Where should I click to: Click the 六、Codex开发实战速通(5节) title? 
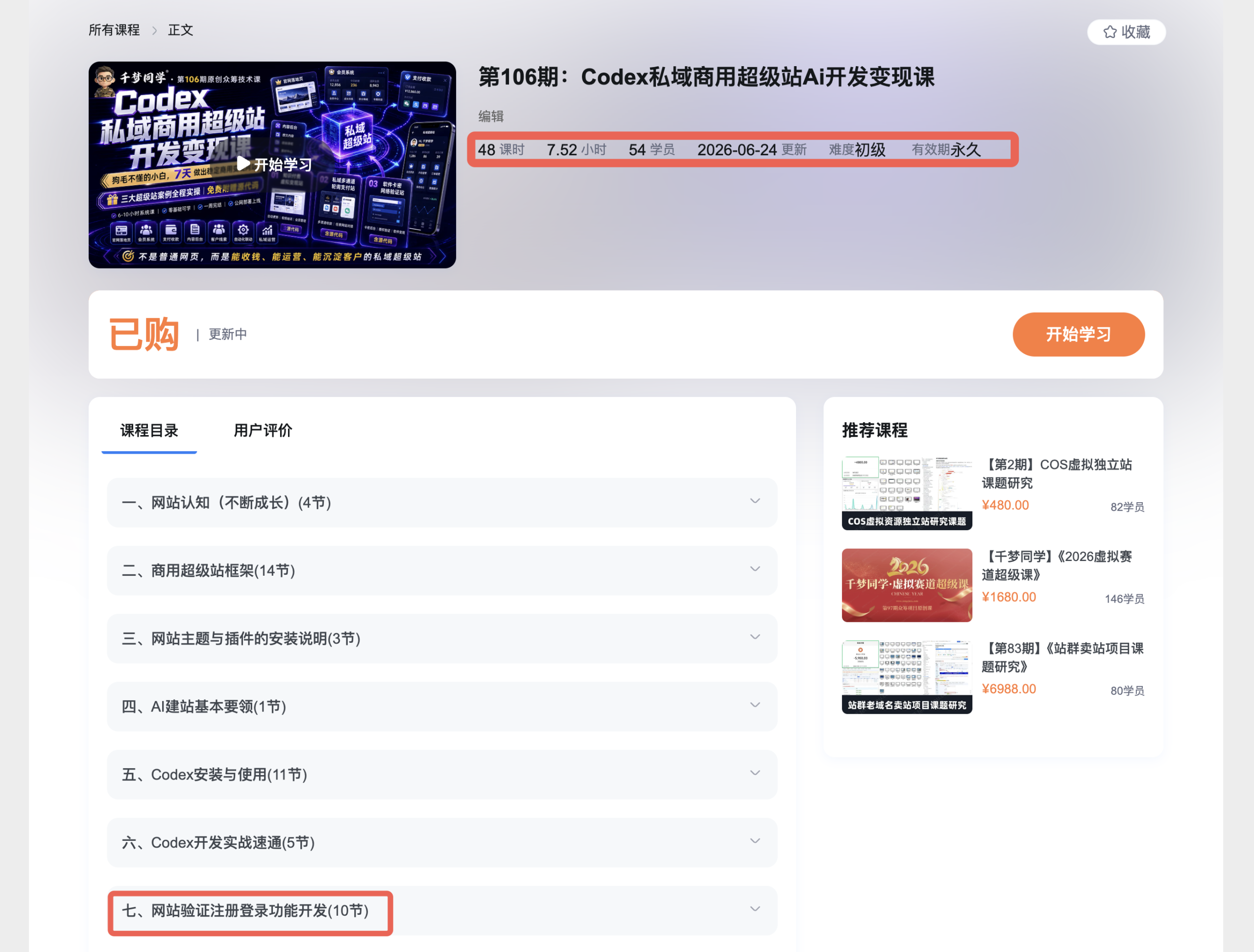tap(218, 843)
